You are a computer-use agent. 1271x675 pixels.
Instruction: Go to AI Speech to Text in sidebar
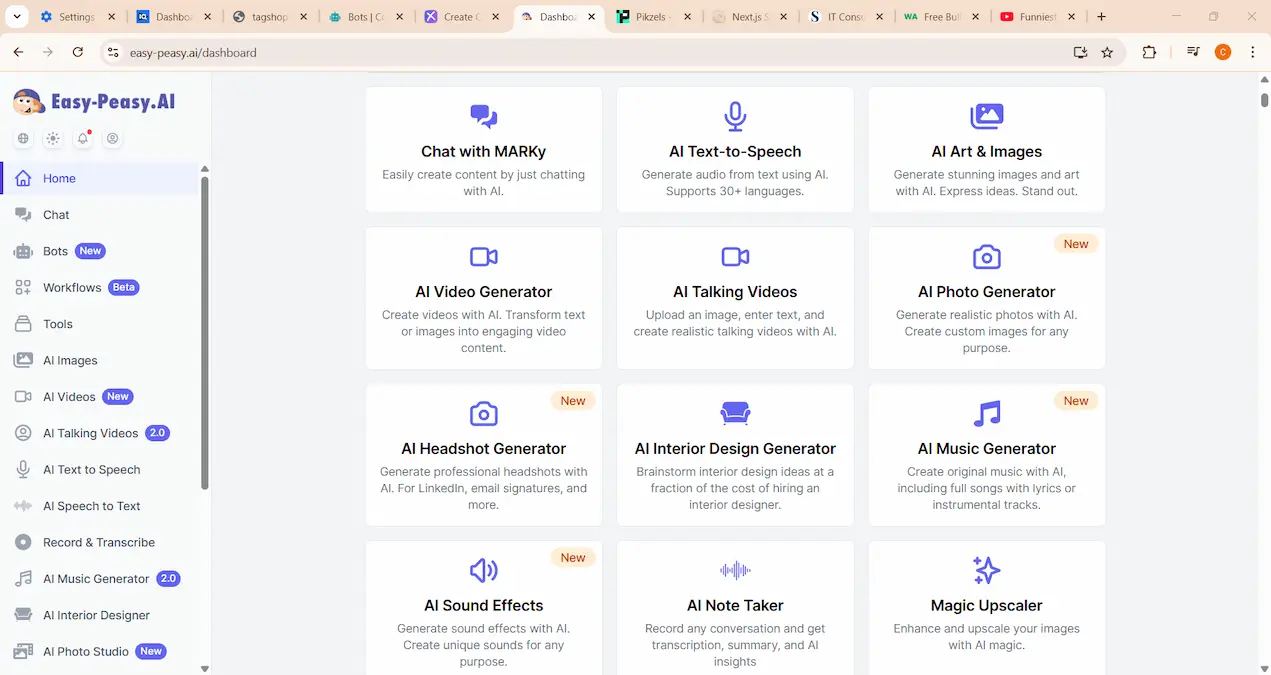(91, 506)
